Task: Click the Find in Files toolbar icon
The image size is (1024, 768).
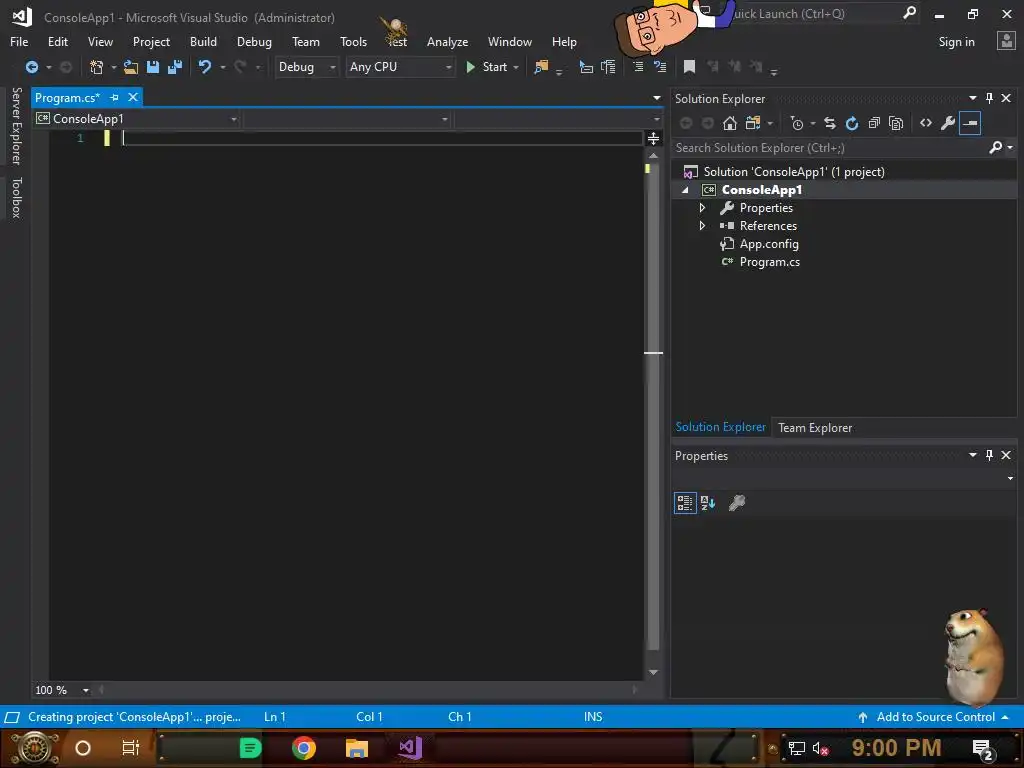Action: coord(541,67)
